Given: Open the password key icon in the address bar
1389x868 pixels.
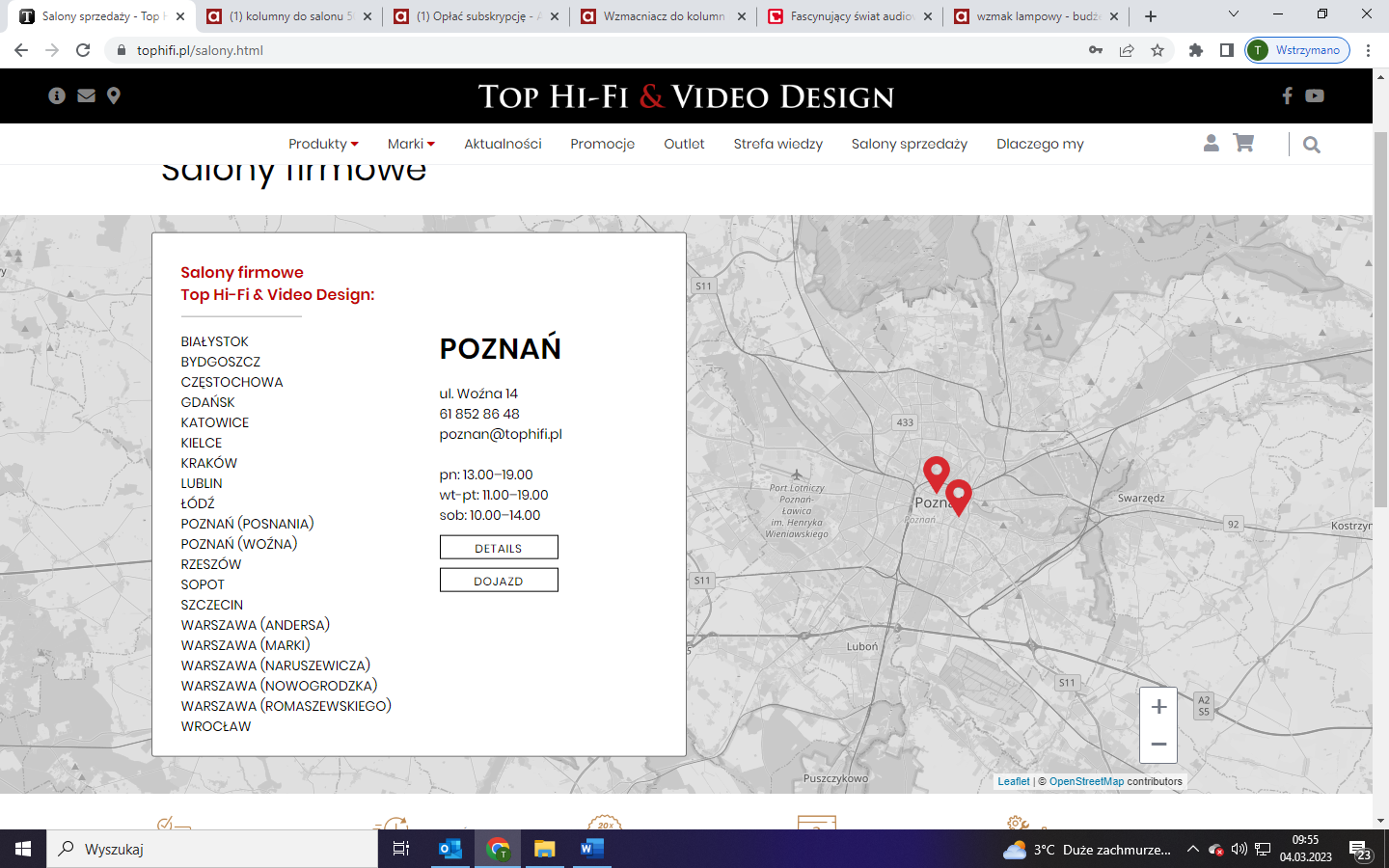Looking at the screenshot, I should click(x=1096, y=50).
